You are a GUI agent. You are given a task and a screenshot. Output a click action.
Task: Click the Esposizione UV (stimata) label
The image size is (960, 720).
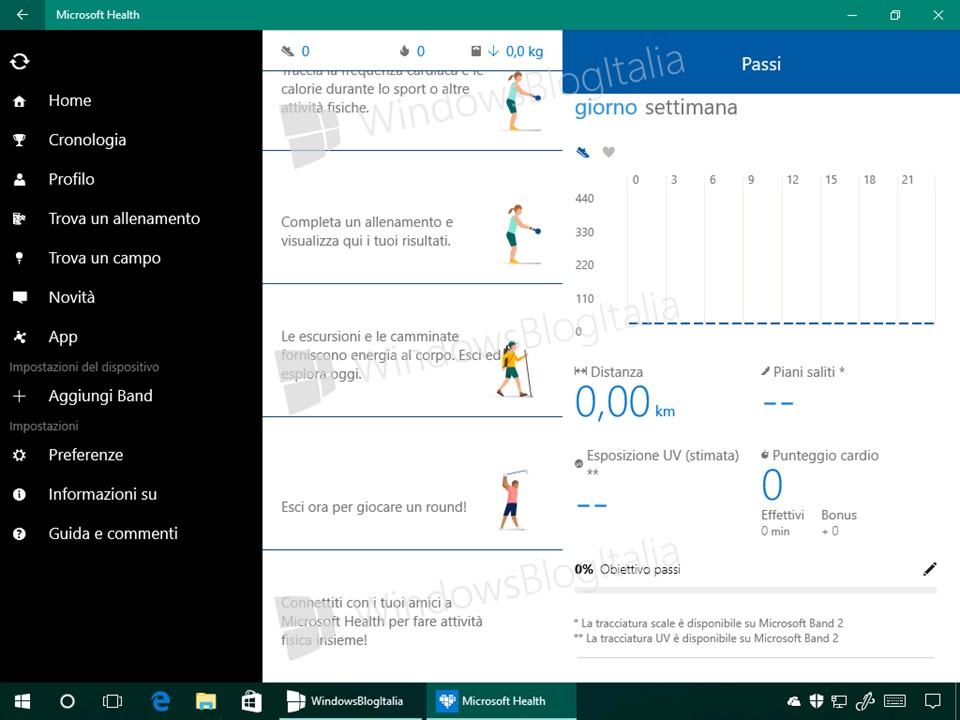coord(662,456)
